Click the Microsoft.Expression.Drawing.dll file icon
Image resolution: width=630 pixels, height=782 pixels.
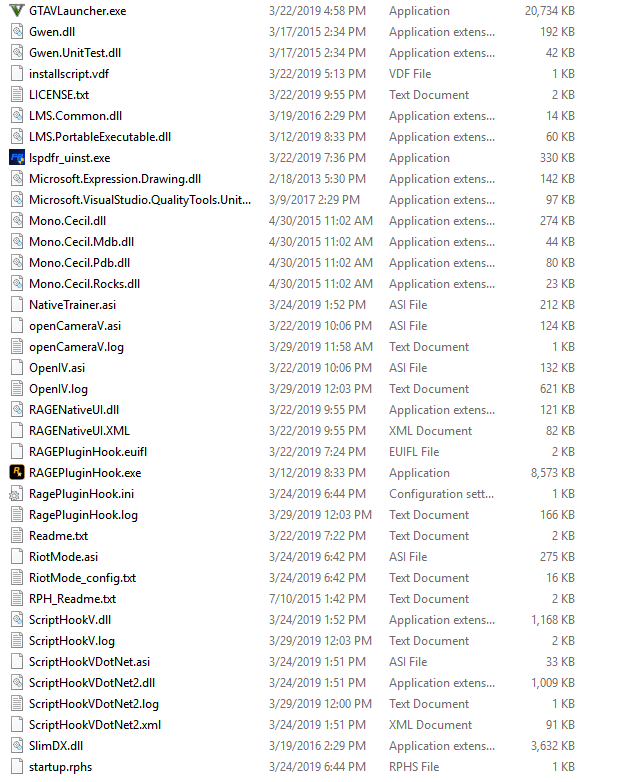tap(17, 179)
